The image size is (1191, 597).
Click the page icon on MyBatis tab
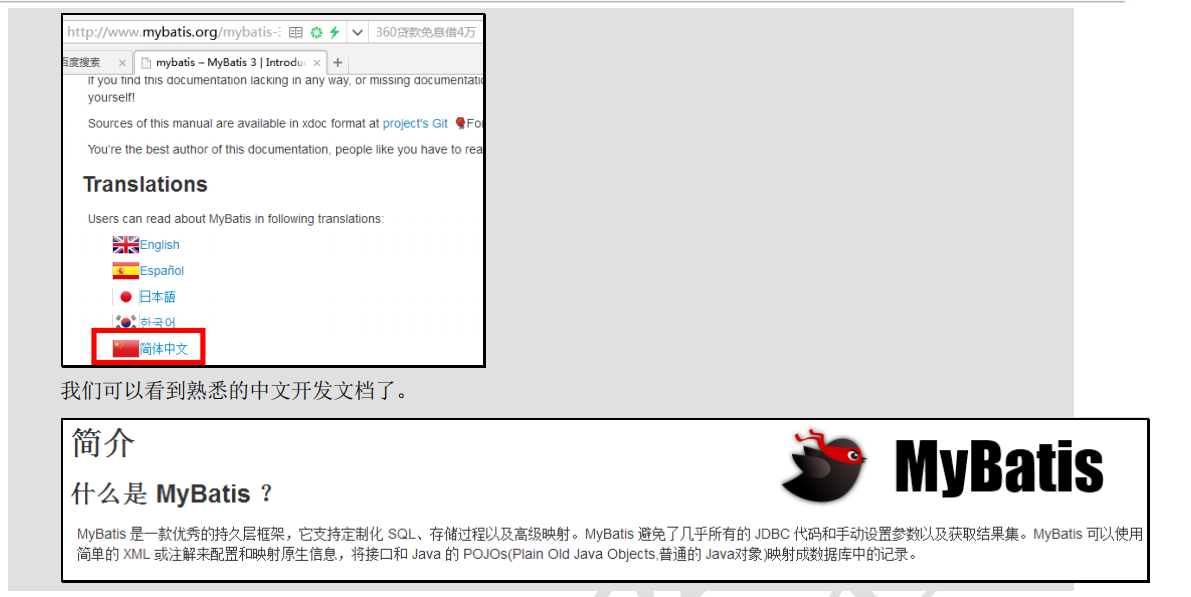[x=146, y=62]
